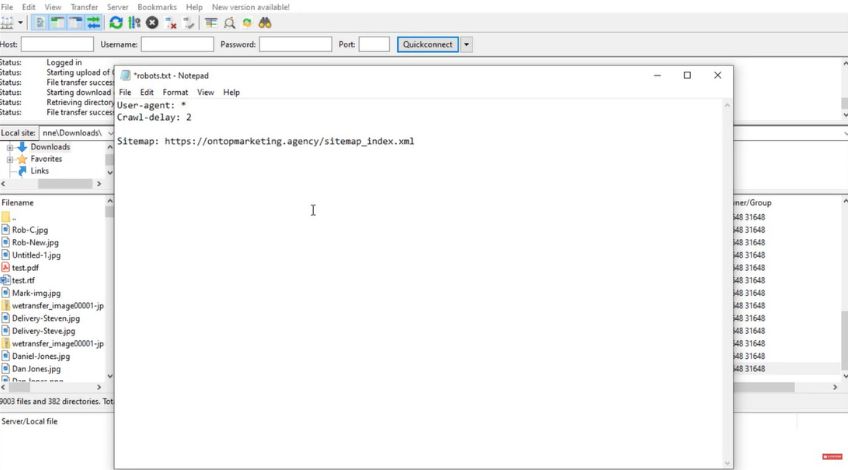848x470 pixels.
Task: Toggle synchronized browsing icon
Action: coord(247,23)
